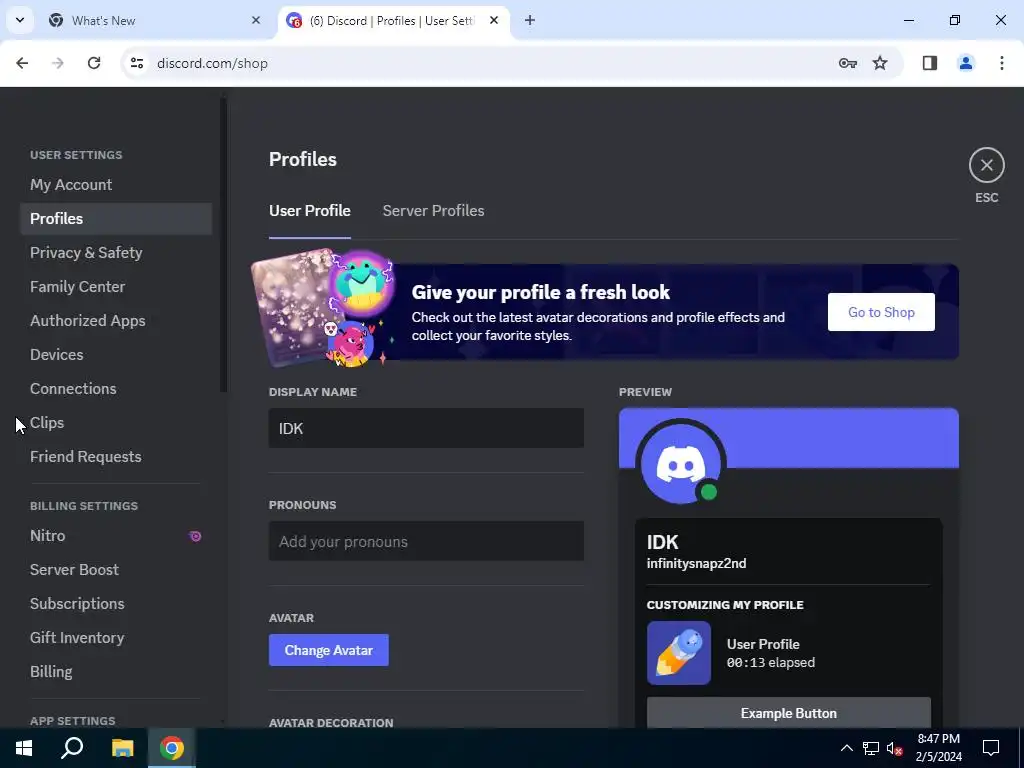The image size is (1024, 768).
Task: Click the pencil User Profile activity icon
Action: 679,653
